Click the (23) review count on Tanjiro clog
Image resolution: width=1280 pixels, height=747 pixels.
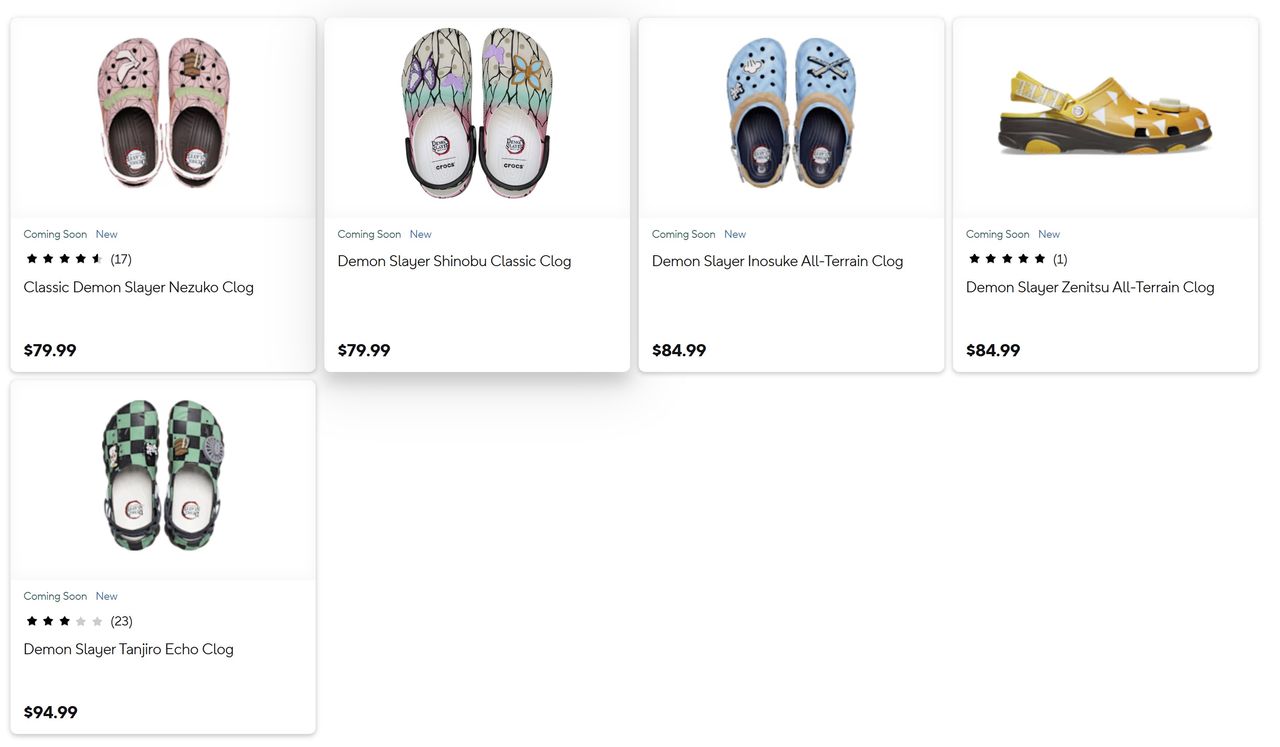click(x=121, y=621)
